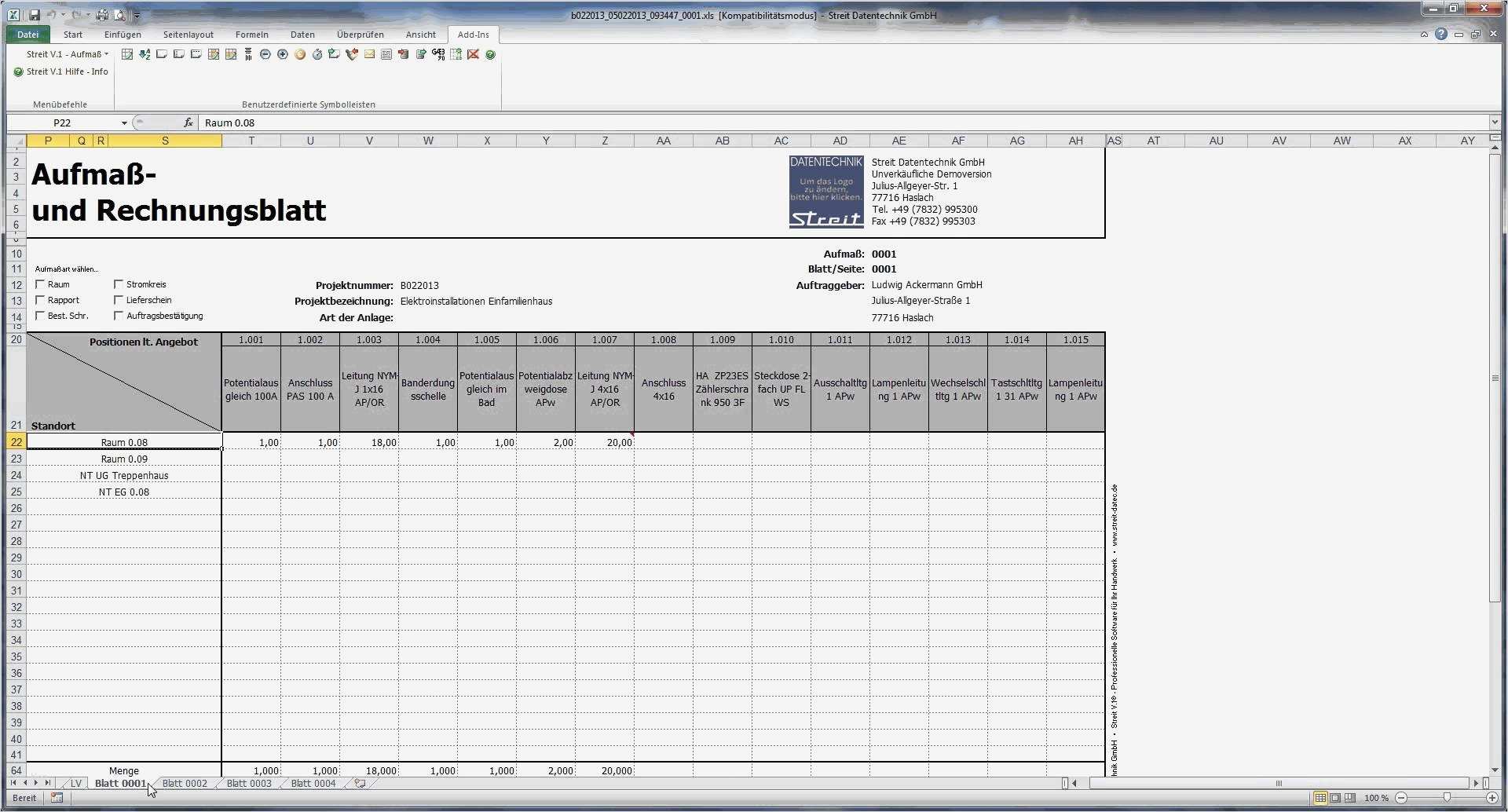Select the zoom in (plus) toolbar icon
The height and width of the screenshot is (812, 1508).
coord(283,54)
